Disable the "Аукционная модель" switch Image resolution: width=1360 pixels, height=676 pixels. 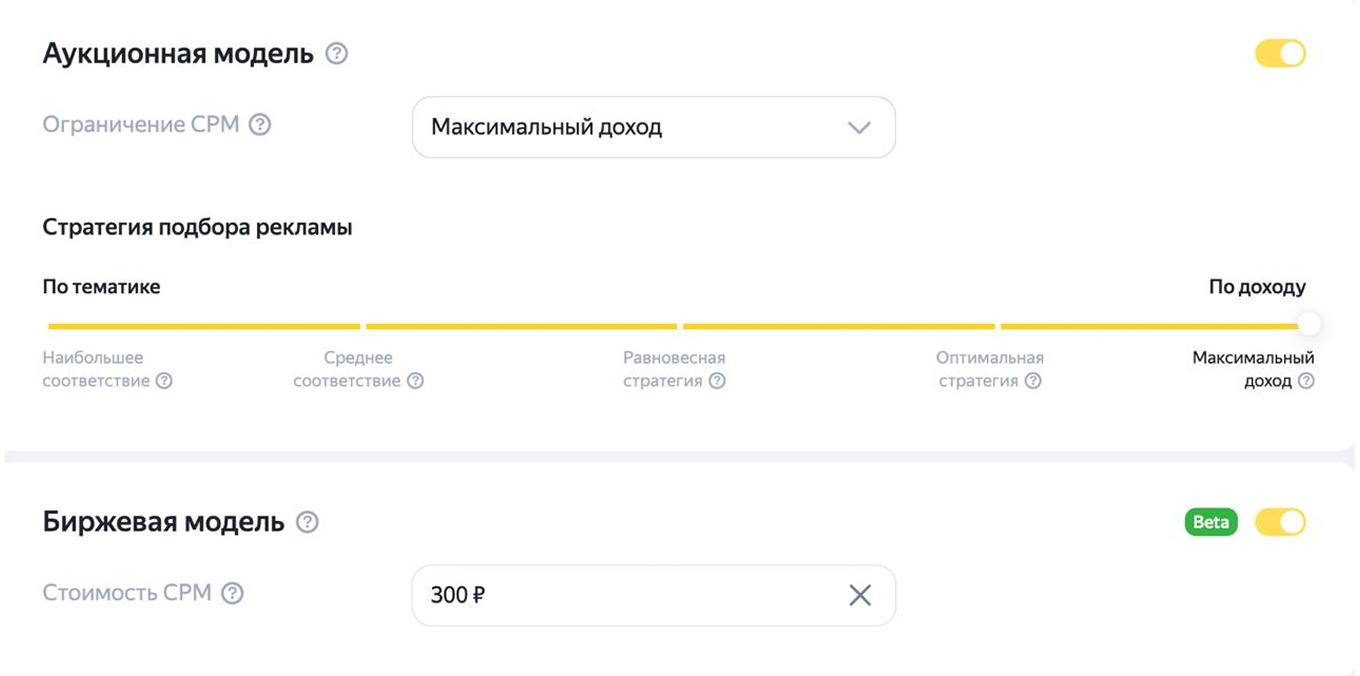1281,54
